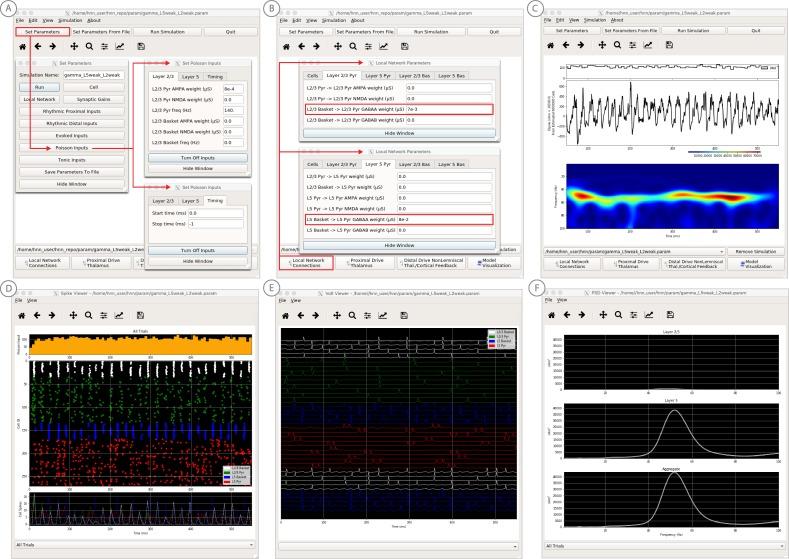The image size is (789, 559).
Task: Click Save Parameters To File button
Action: coord(72,172)
